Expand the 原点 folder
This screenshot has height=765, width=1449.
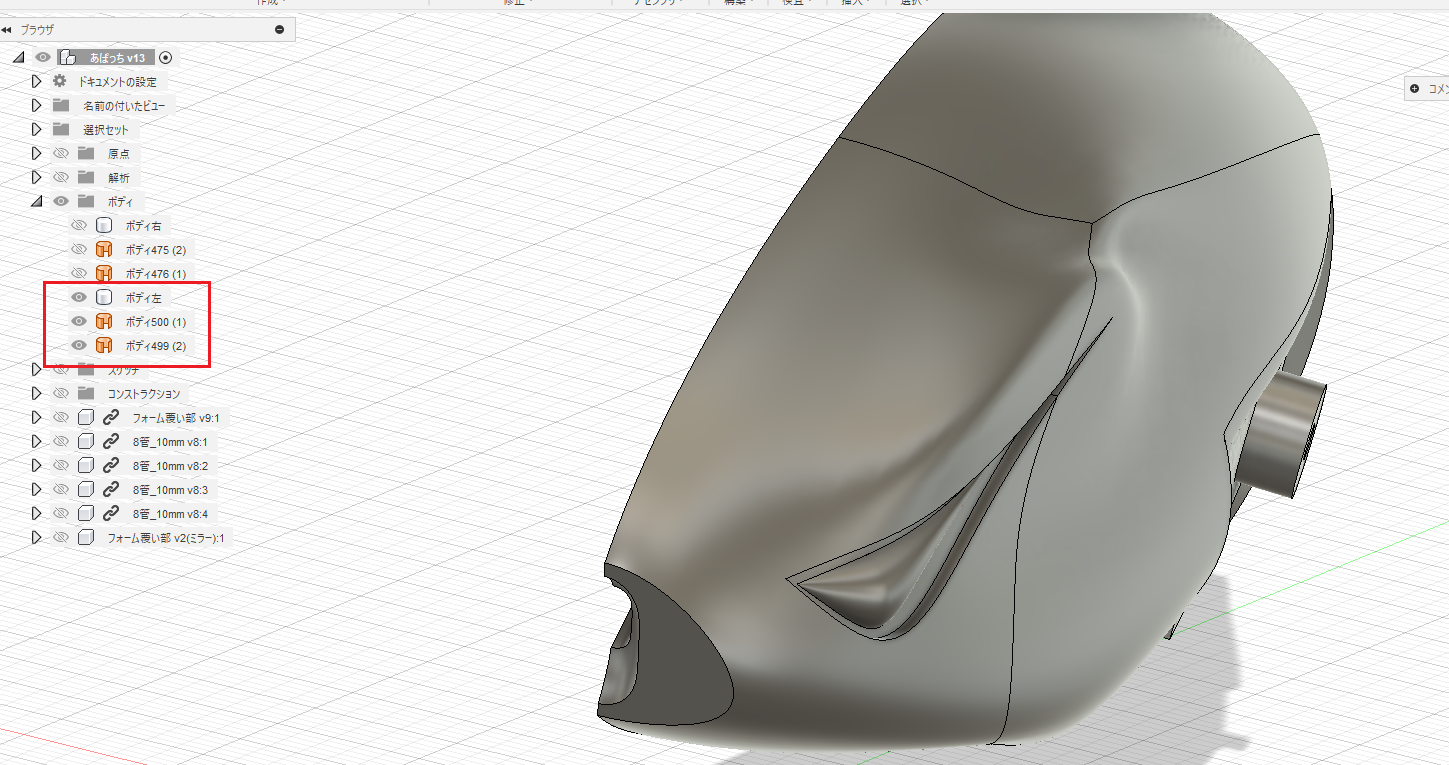pyautogui.click(x=37, y=153)
